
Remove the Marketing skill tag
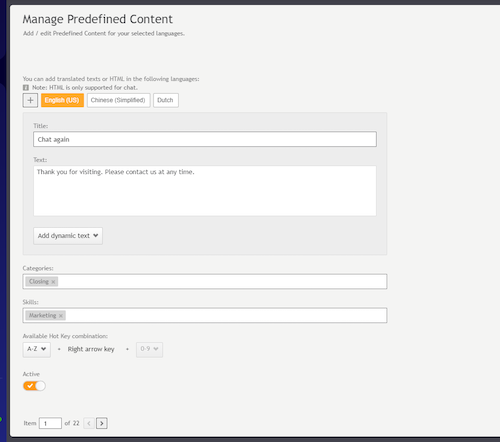point(61,316)
